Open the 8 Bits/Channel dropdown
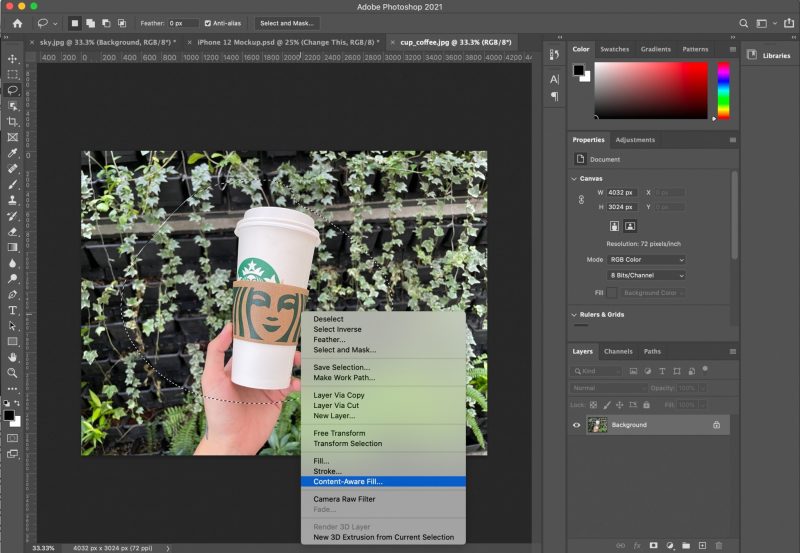Viewport: 800px width, 553px height. click(x=646, y=275)
